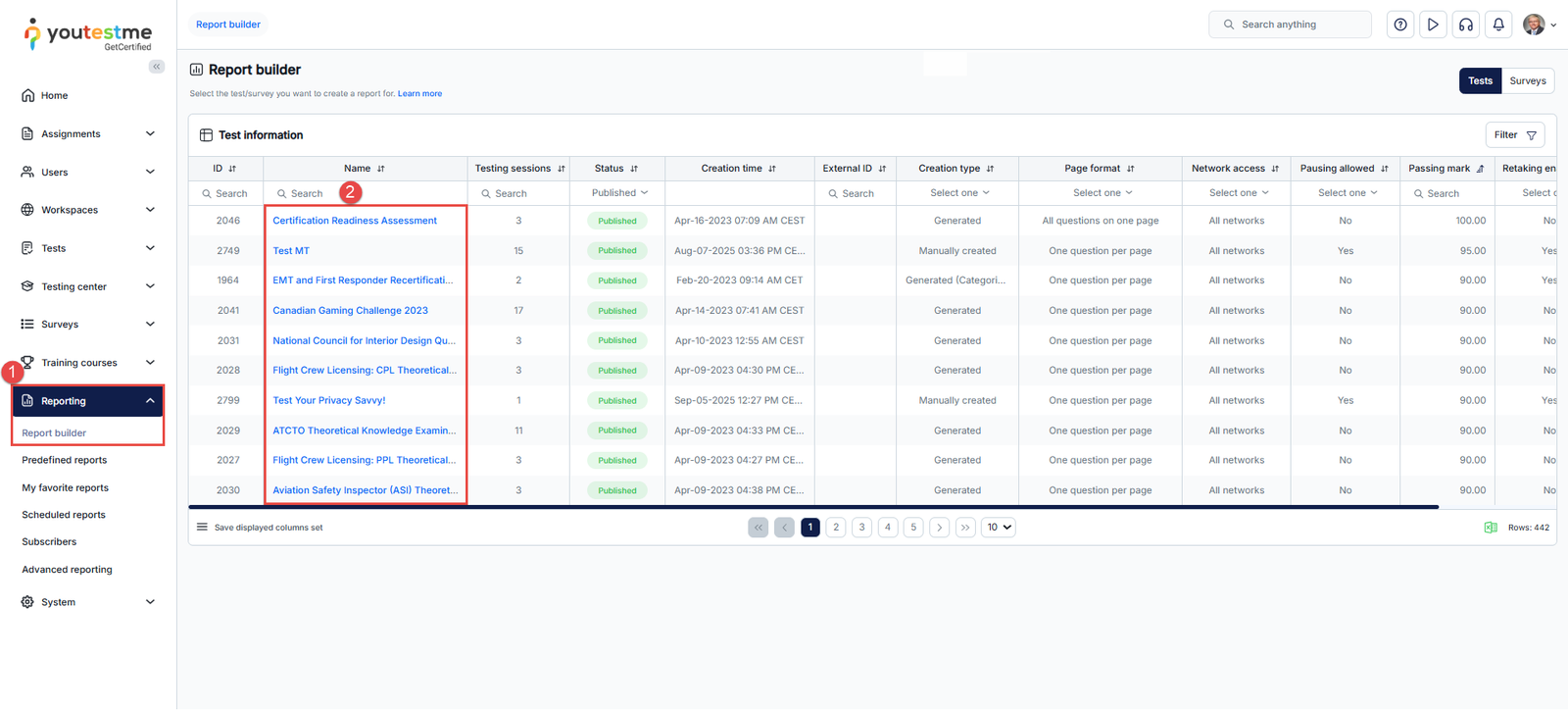Click the user profile avatar

pos(1534,25)
